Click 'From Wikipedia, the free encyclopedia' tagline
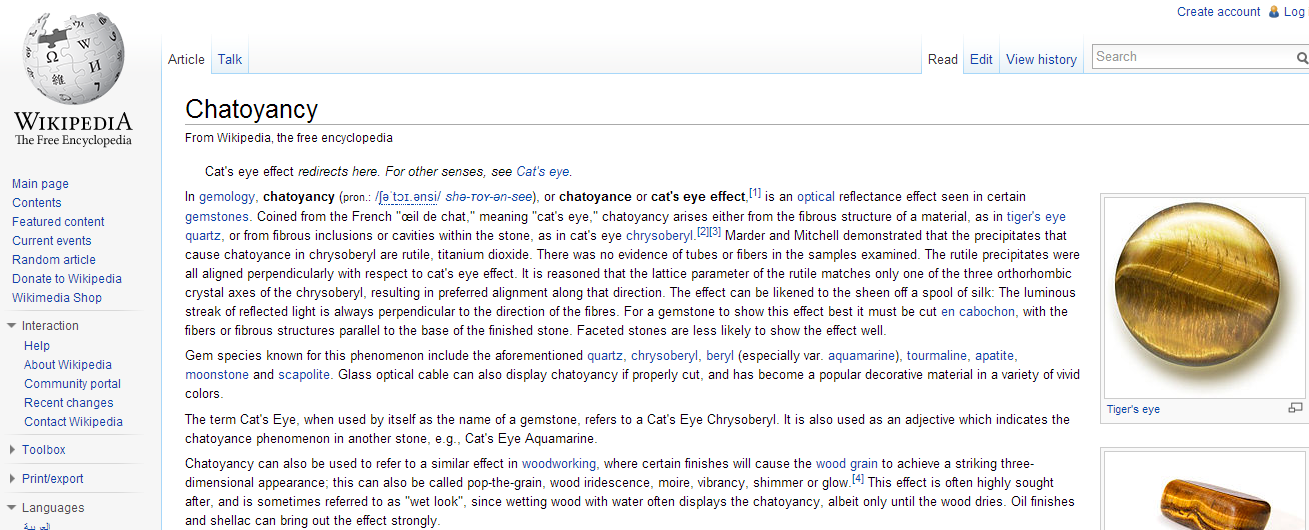This screenshot has width=1309, height=530. (x=289, y=138)
